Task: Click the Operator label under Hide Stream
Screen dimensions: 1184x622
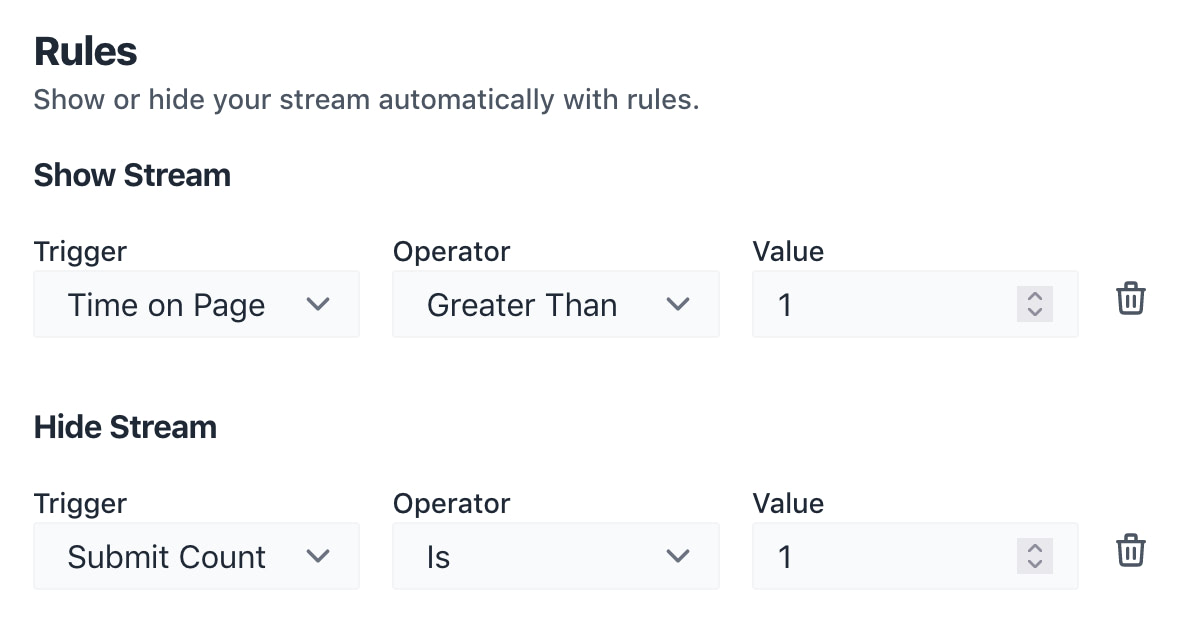Action: click(x=451, y=503)
